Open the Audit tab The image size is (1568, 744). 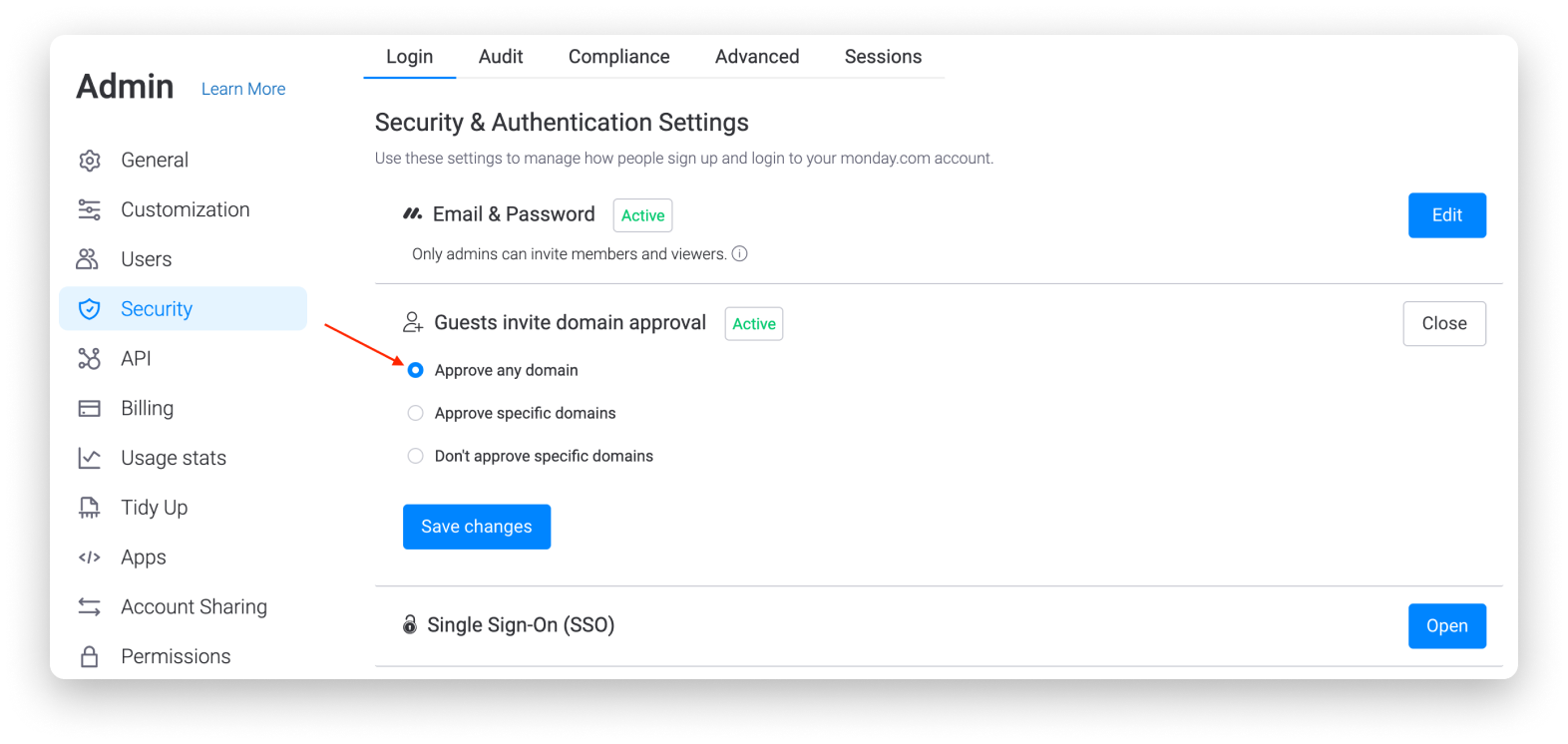(501, 57)
